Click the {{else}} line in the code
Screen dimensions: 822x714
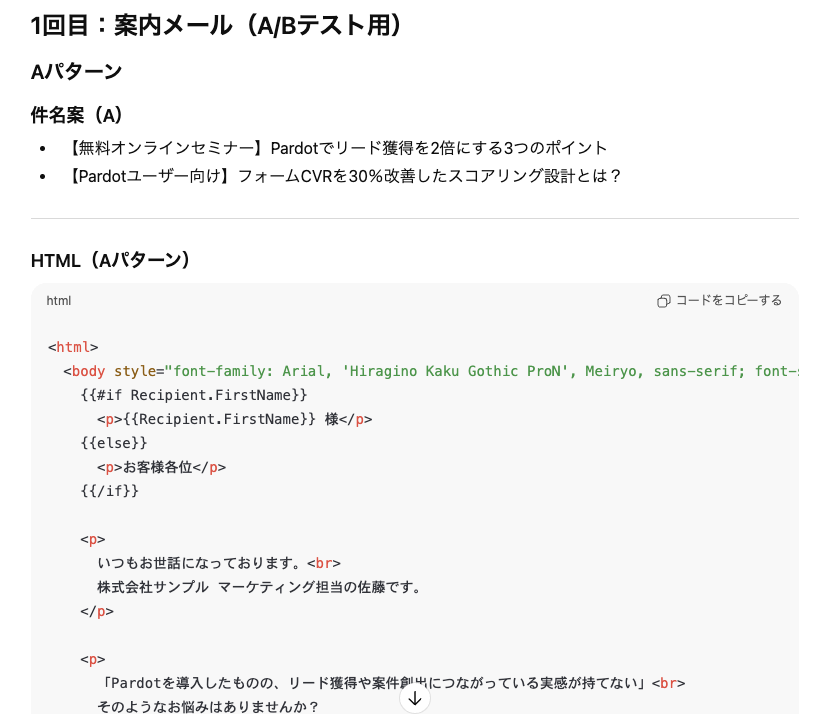coord(114,443)
